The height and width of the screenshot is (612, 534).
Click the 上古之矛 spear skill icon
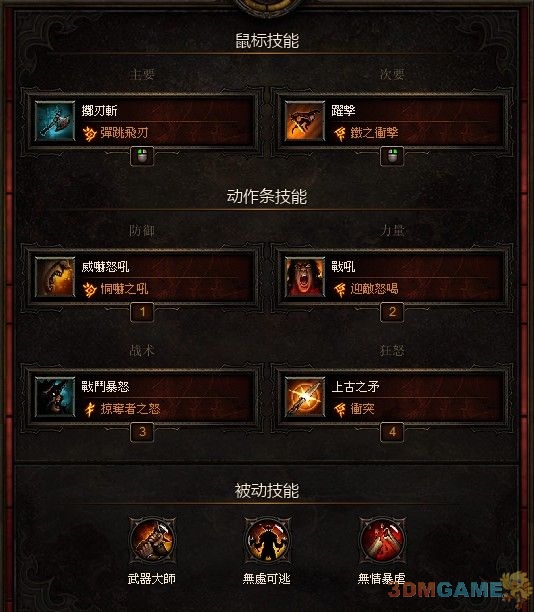[305, 397]
